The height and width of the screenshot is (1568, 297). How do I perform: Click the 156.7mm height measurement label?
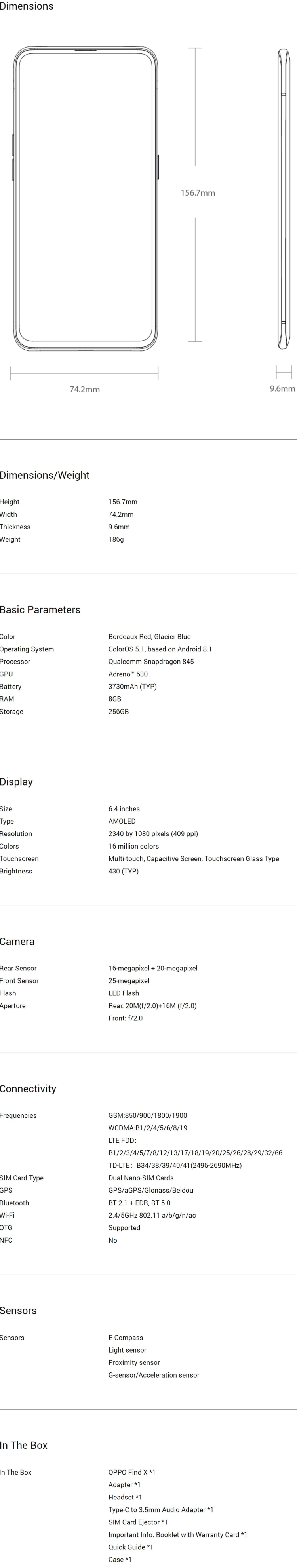click(x=198, y=193)
